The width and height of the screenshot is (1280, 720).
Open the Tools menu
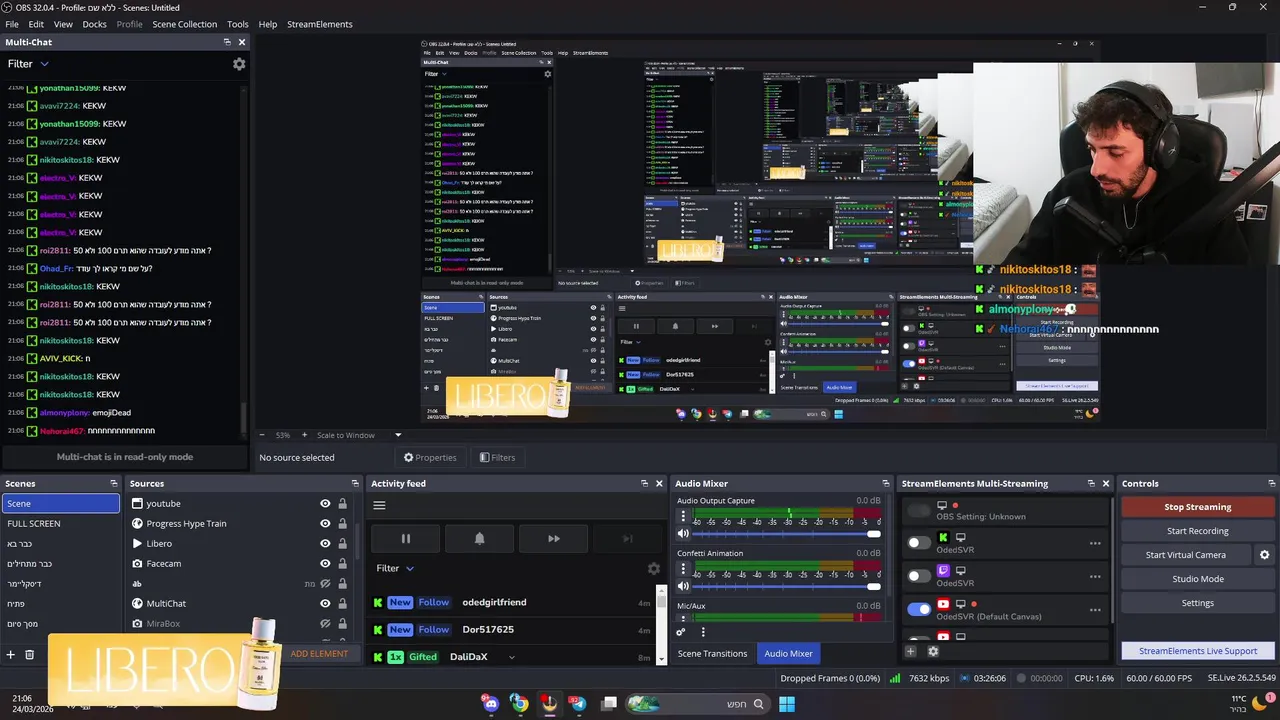click(238, 24)
